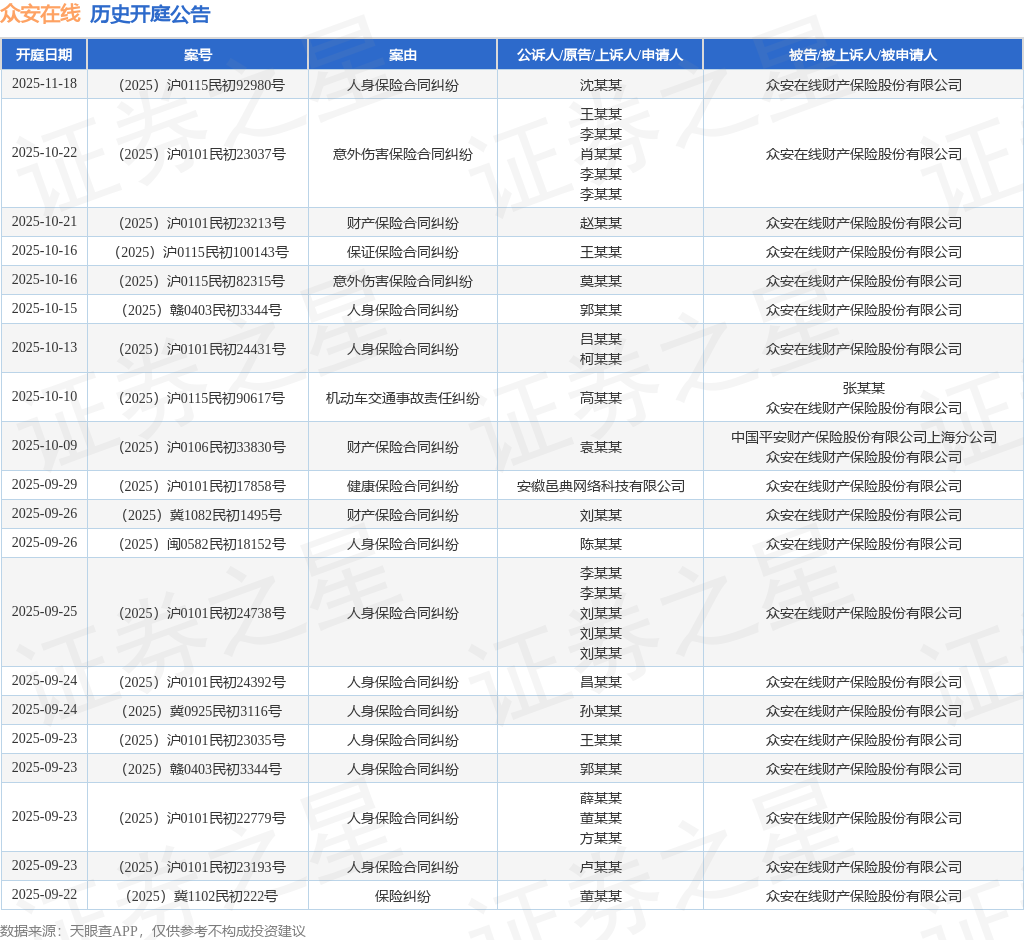Click plaintiff 刘某某 in 冀1082 row
Screen dimensions: 1024x940
(600, 515)
